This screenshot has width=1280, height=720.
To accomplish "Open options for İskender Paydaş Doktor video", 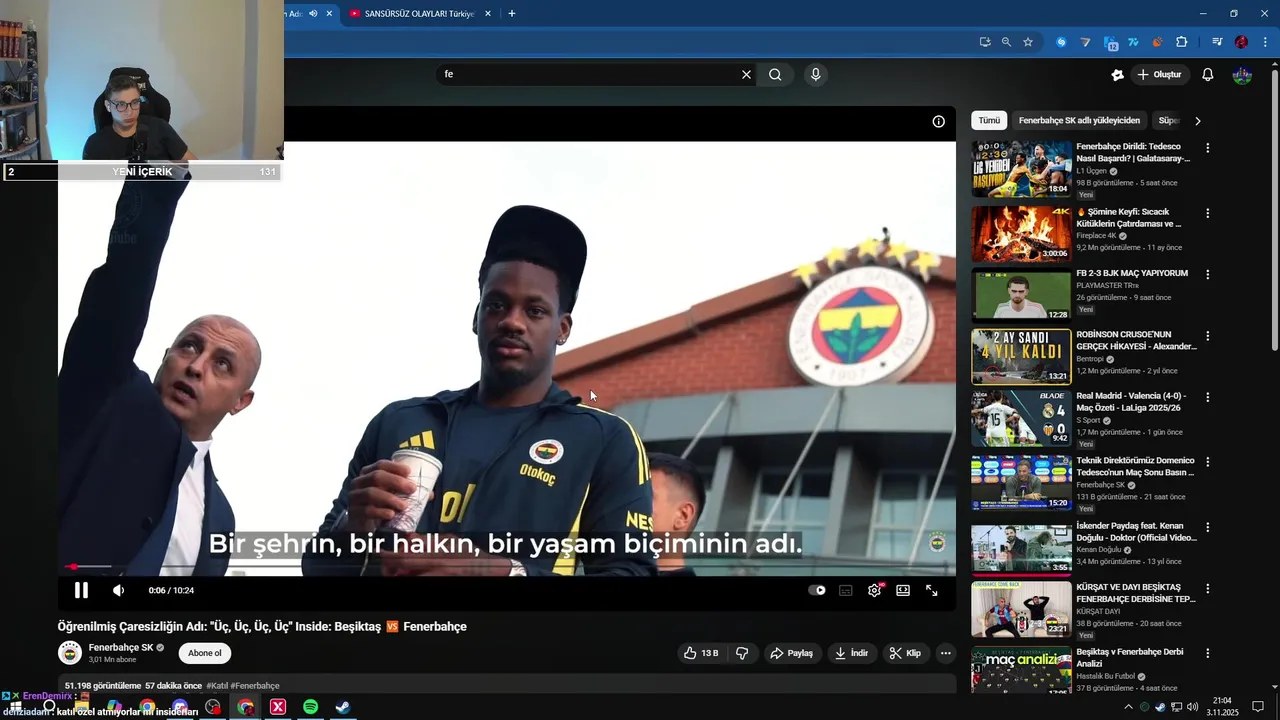I will (1207, 527).
